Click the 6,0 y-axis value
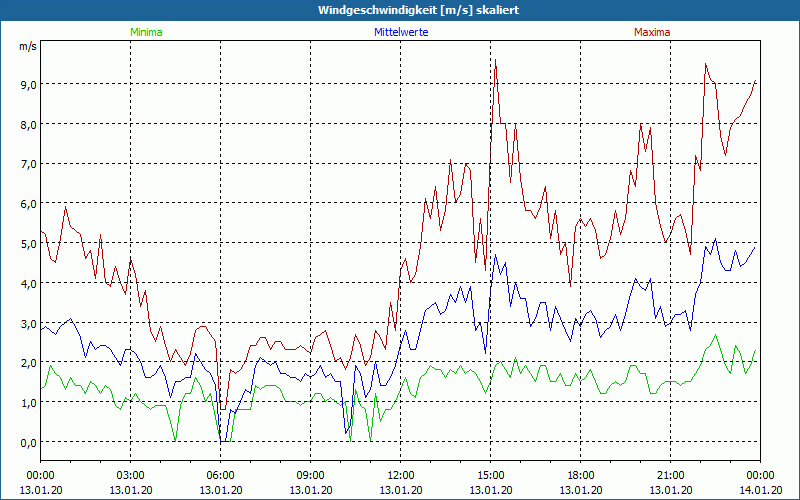800x500 pixels. (x=27, y=203)
